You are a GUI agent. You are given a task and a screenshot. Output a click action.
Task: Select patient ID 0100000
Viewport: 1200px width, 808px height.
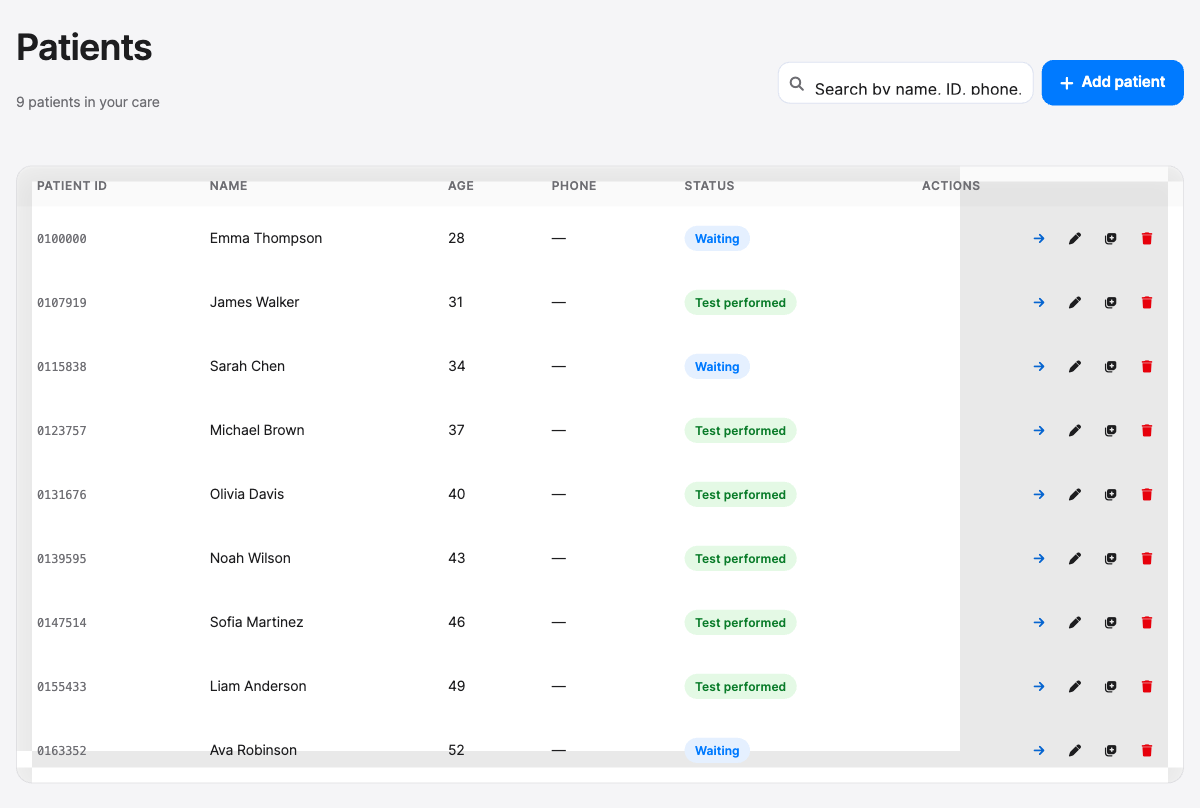[x=62, y=239]
